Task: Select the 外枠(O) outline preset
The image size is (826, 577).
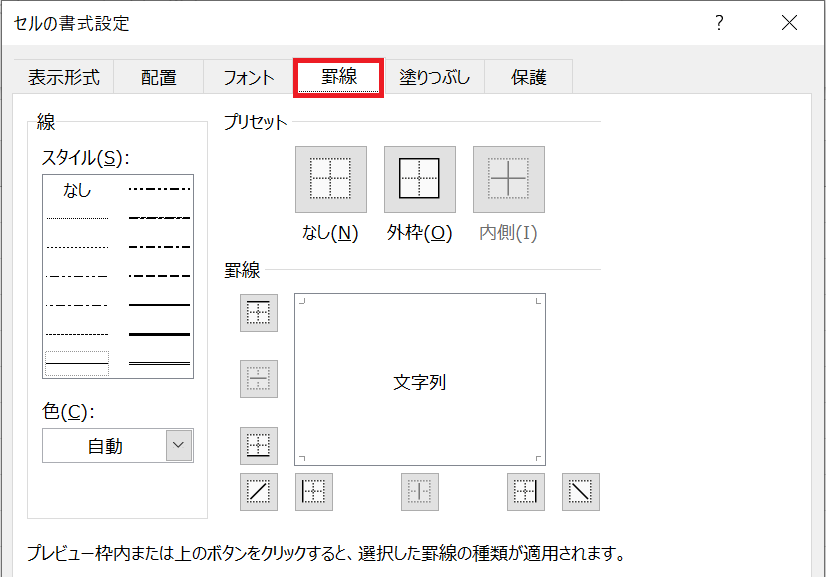Action: pyautogui.click(x=419, y=180)
